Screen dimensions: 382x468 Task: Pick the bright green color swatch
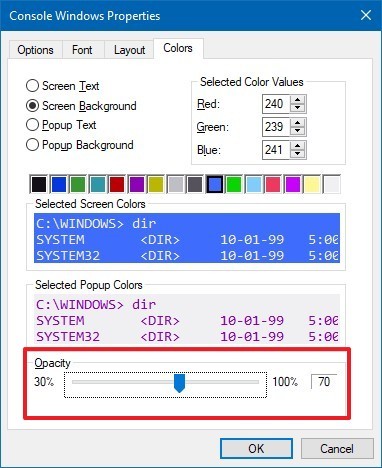click(x=234, y=184)
